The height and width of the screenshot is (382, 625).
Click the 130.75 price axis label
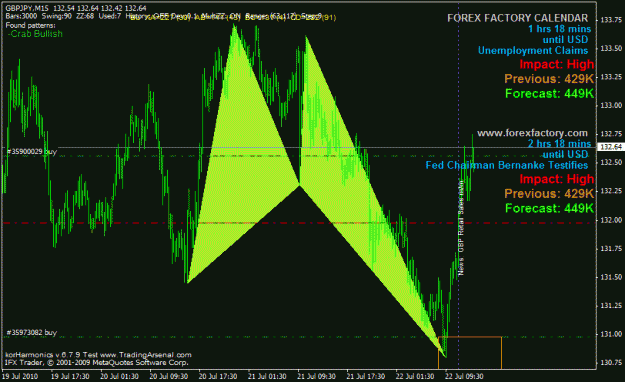click(611, 363)
